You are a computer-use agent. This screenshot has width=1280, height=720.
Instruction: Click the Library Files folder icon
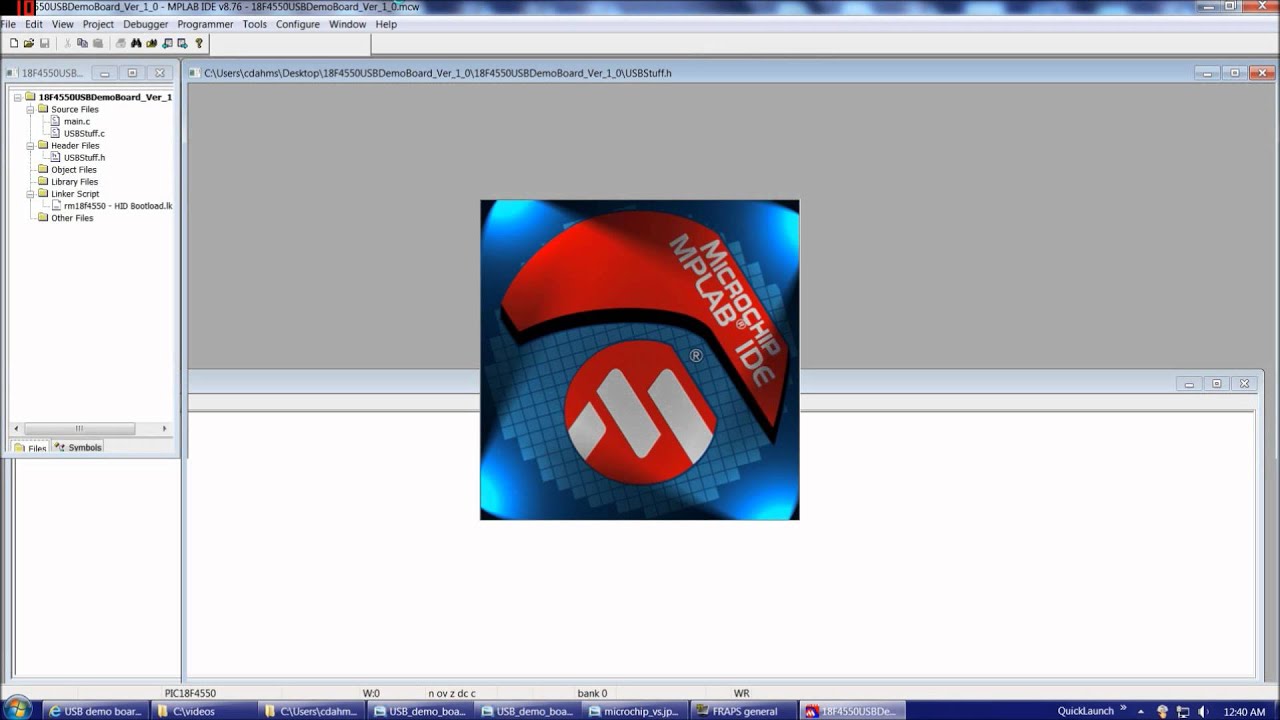(x=43, y=181)
